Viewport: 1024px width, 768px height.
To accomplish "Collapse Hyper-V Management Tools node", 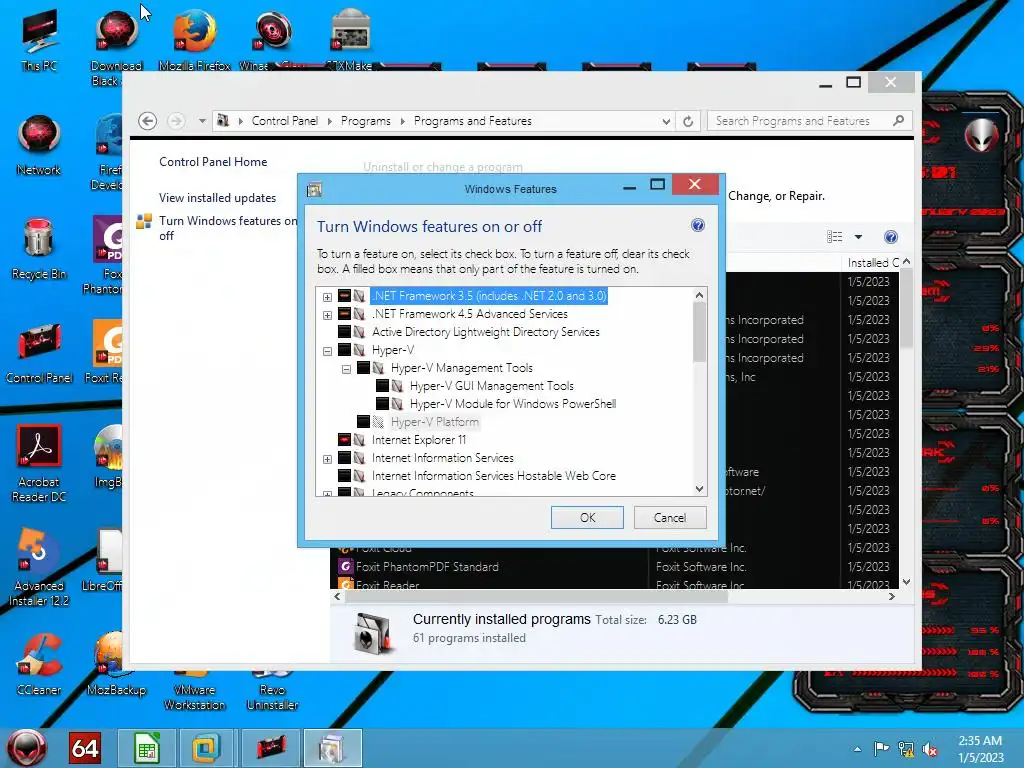I will point(346,370).
